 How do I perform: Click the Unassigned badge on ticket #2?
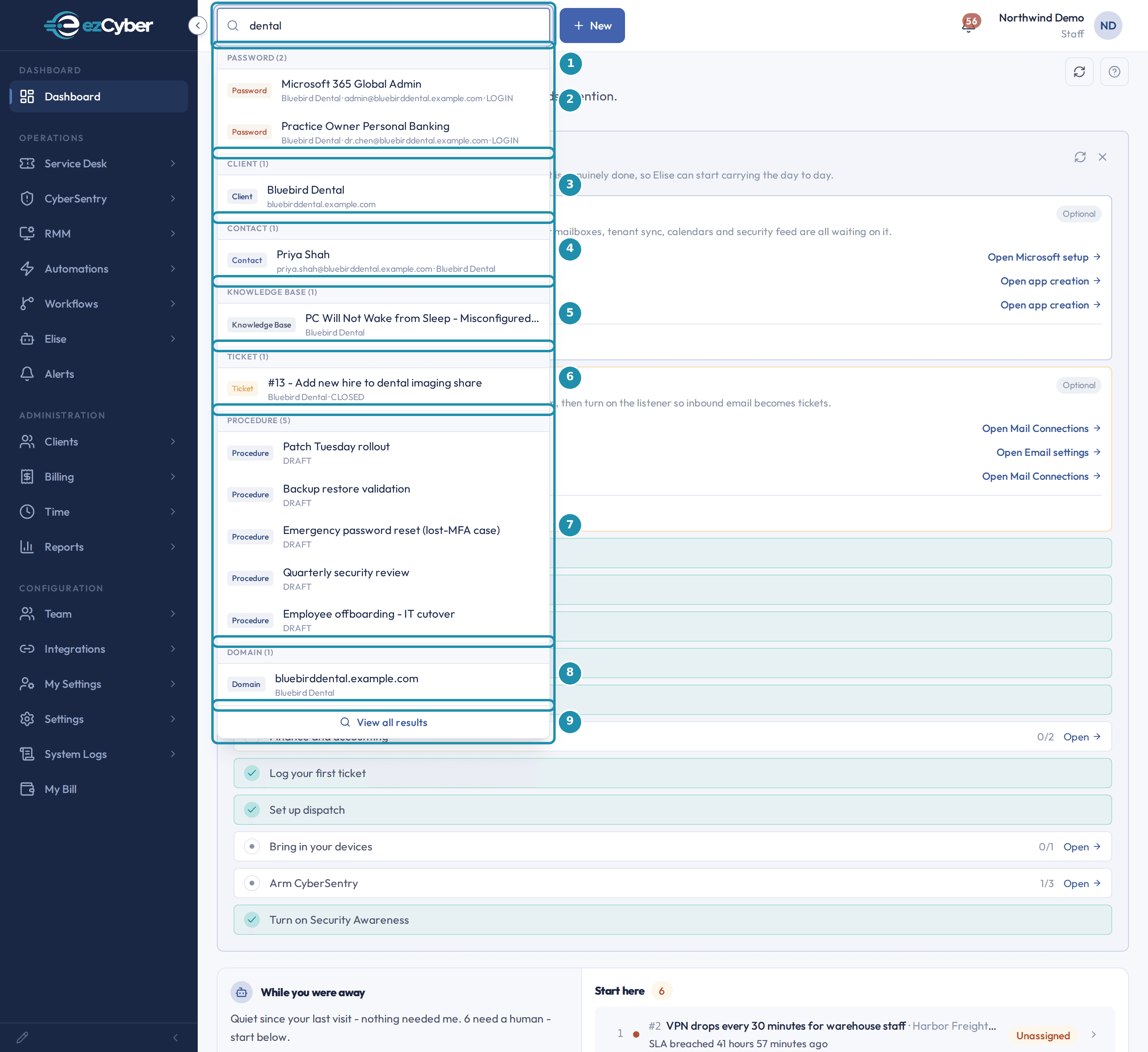1043,1036
